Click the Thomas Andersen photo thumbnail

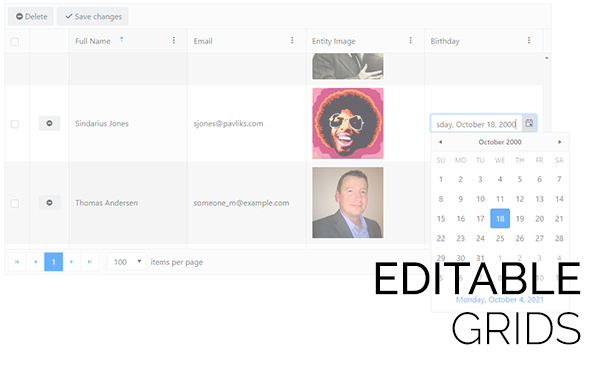tap(348, 203)
